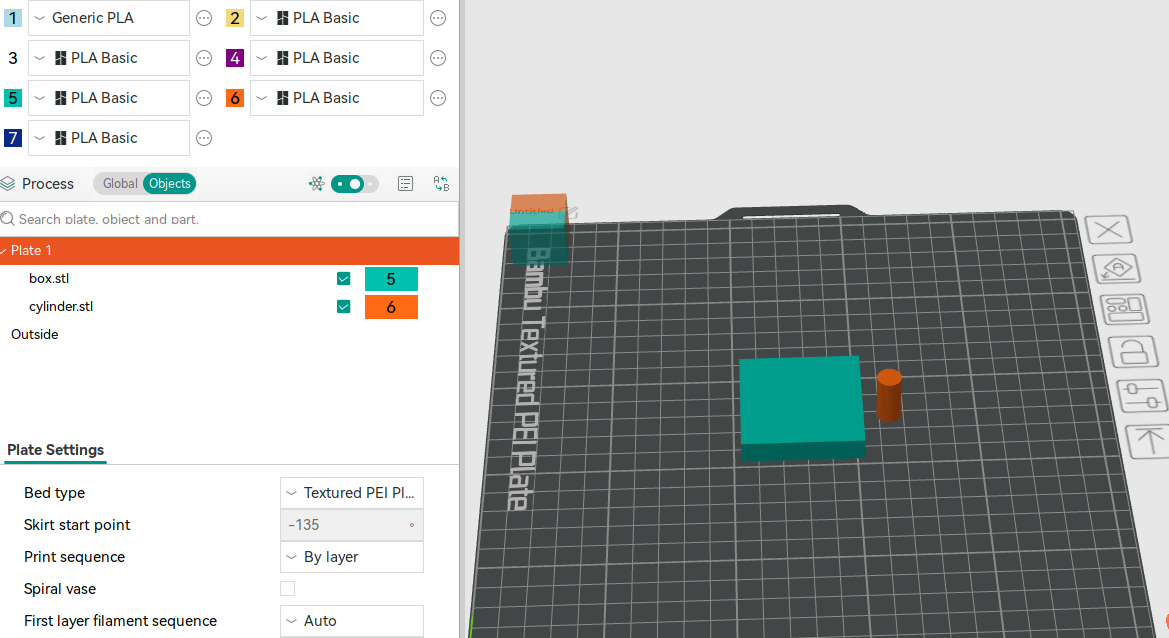Click filament 3 white color swatch
The height and width of the screenshot is (638, 1169).
point(13,58)
